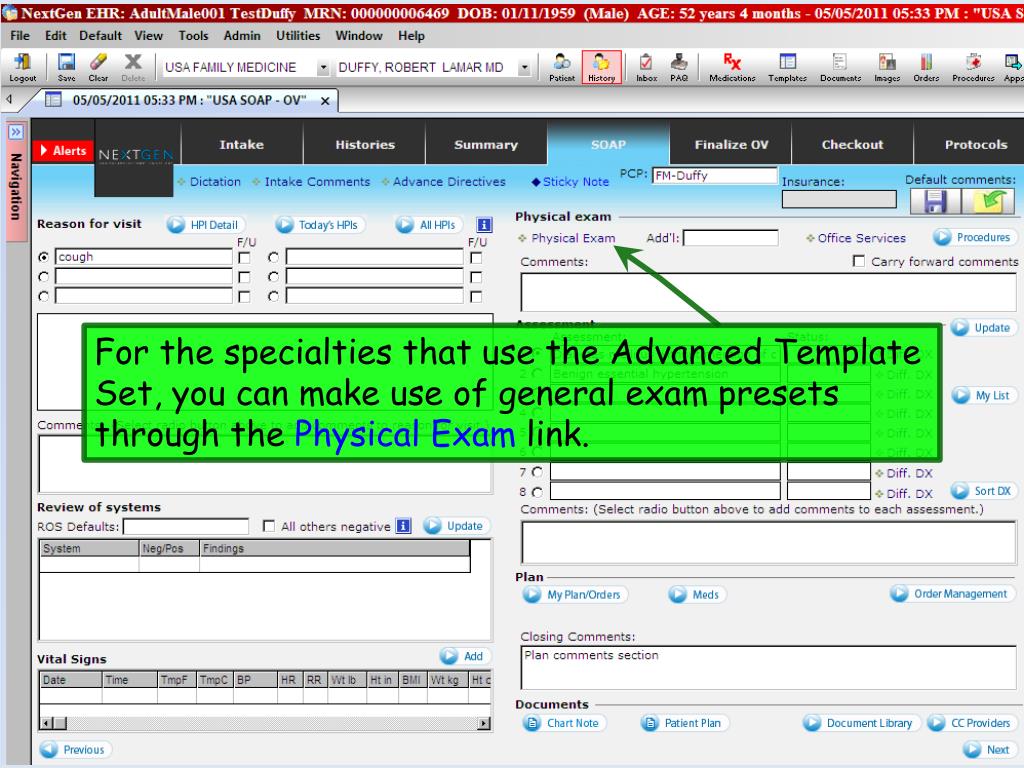Screen dimensions: 1024x768
Task: Click the Save toolbar icon
Action: (x=67, y=67)
